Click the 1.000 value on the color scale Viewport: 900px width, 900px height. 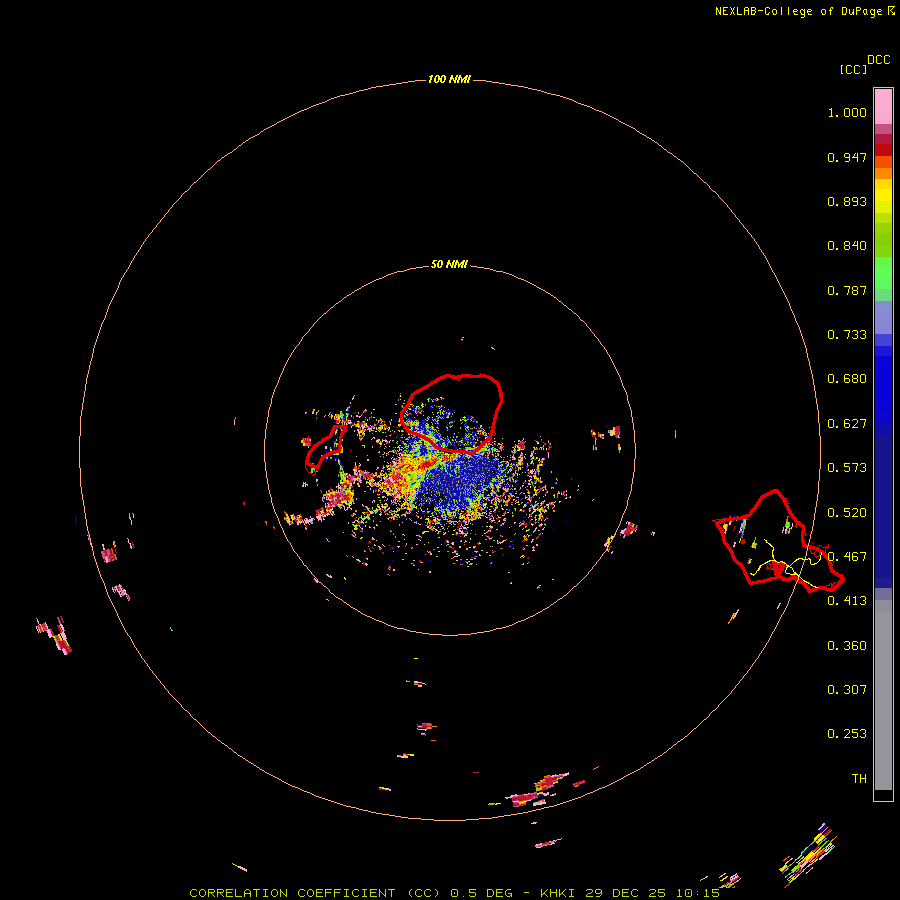(847, 112)
